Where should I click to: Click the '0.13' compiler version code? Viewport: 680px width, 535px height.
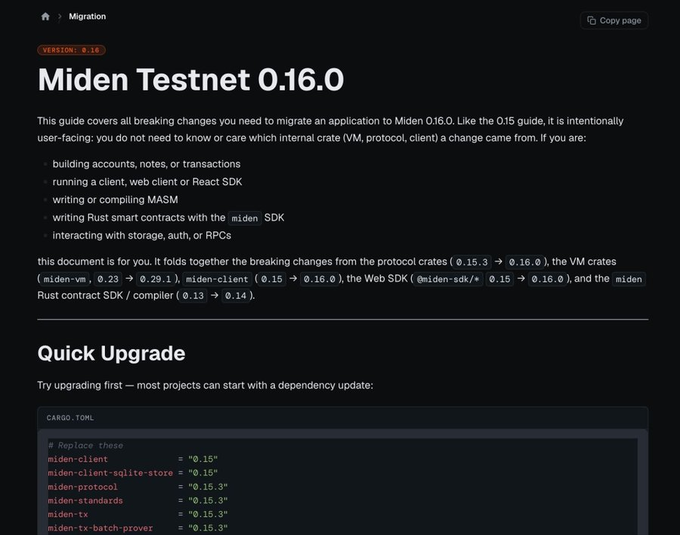193,296
